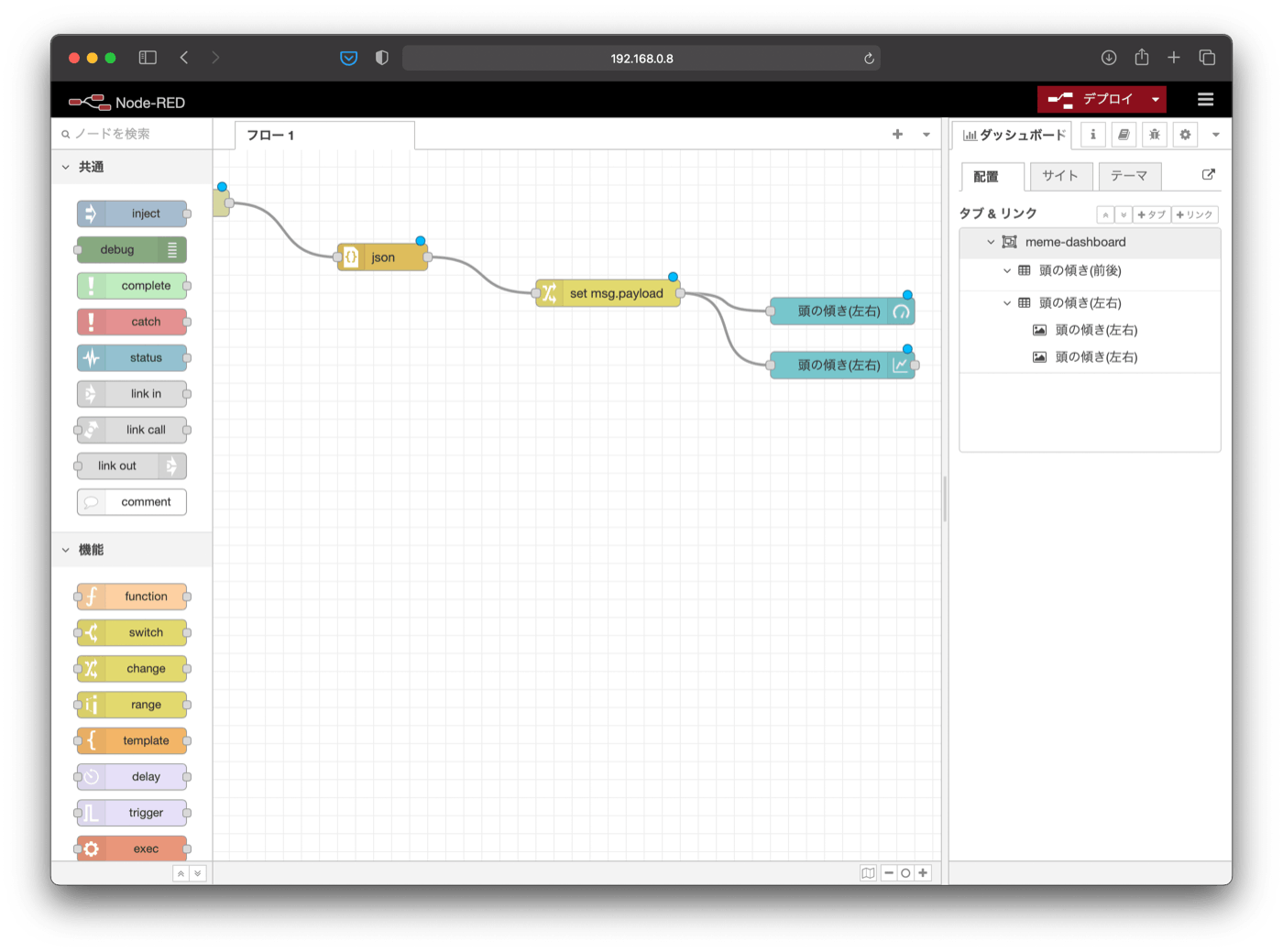Select the chart node 頭の傾き(左右)

(x=842, y=366)
